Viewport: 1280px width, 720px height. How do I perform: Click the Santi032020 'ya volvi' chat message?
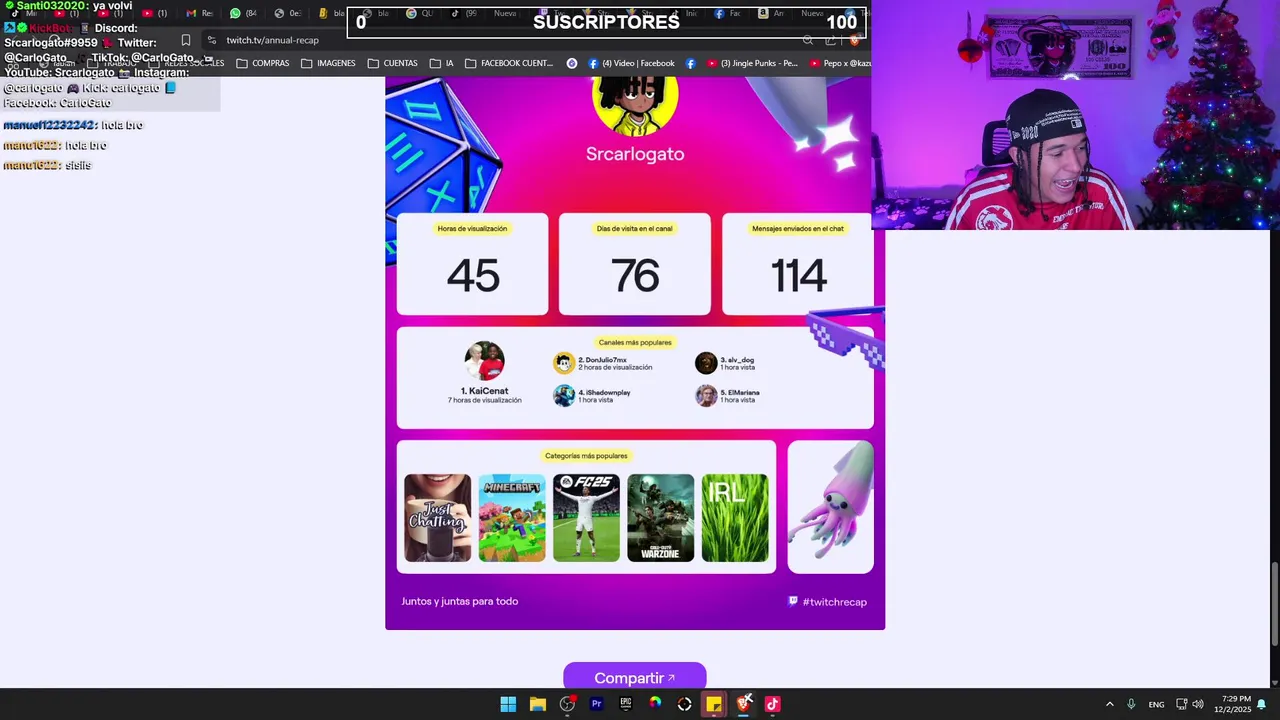(x=69, y=6)
